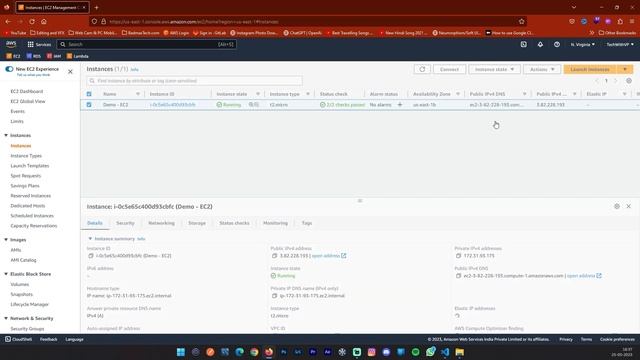Viewport: 640px width, 360px height.
Task: Click the AWS logo home icon
Action: pyautogui.click(x=11, y=44)
